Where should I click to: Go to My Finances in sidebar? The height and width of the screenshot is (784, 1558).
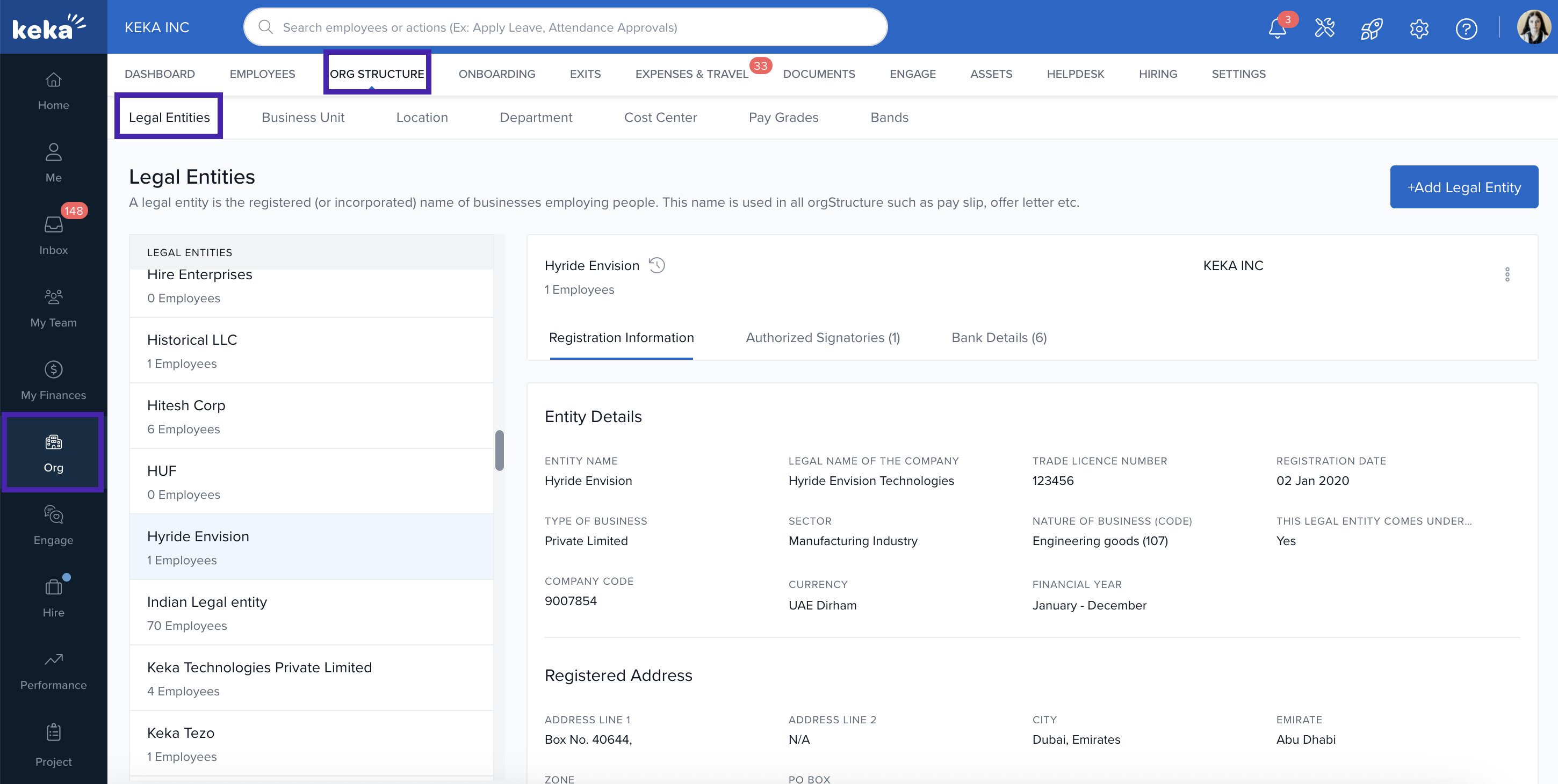[x=53, y=380]
